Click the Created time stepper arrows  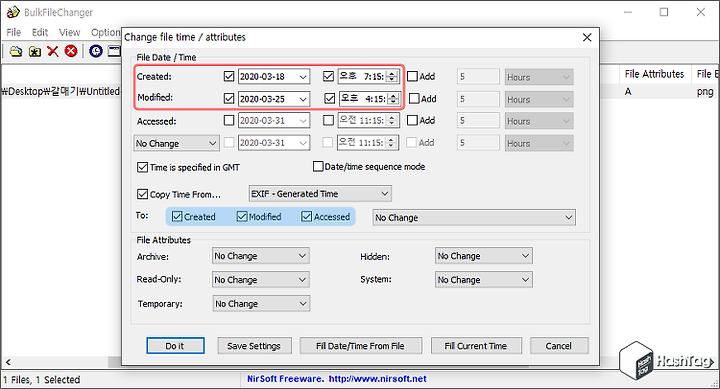tap(392, 77)
